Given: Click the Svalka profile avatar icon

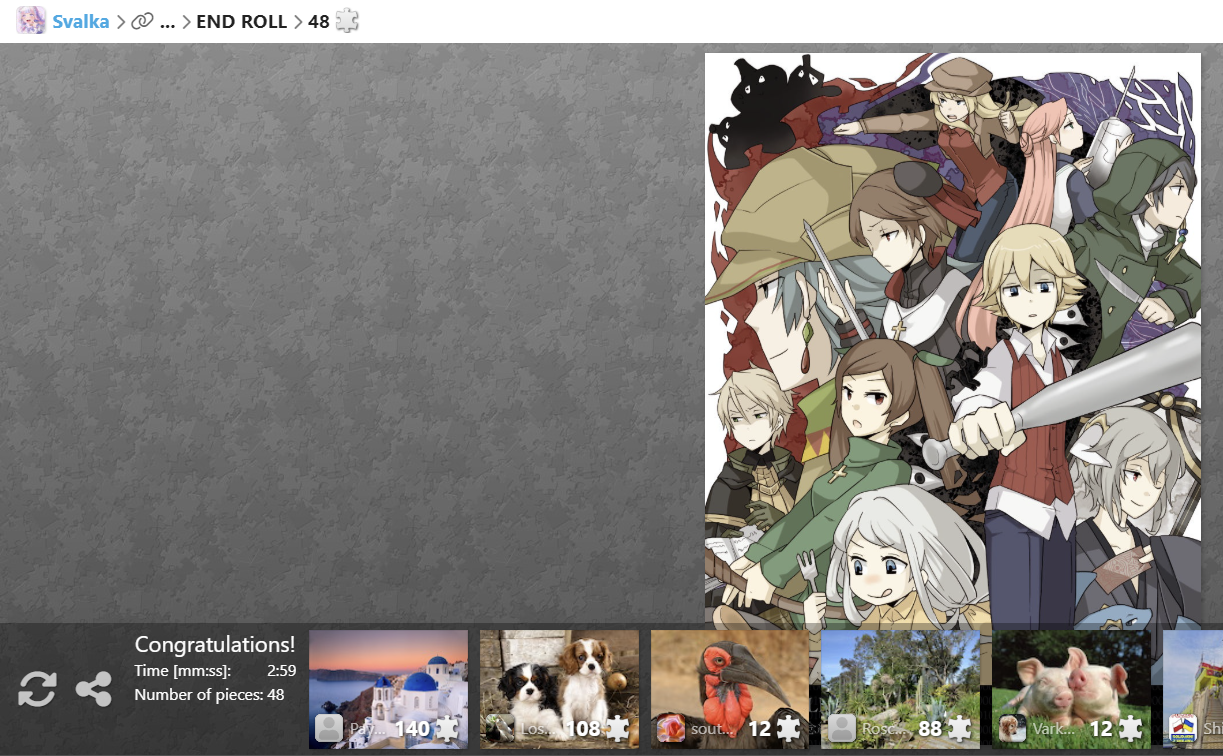Looking at the screenshot, I should pyautogui.click(x=31, y=21).
